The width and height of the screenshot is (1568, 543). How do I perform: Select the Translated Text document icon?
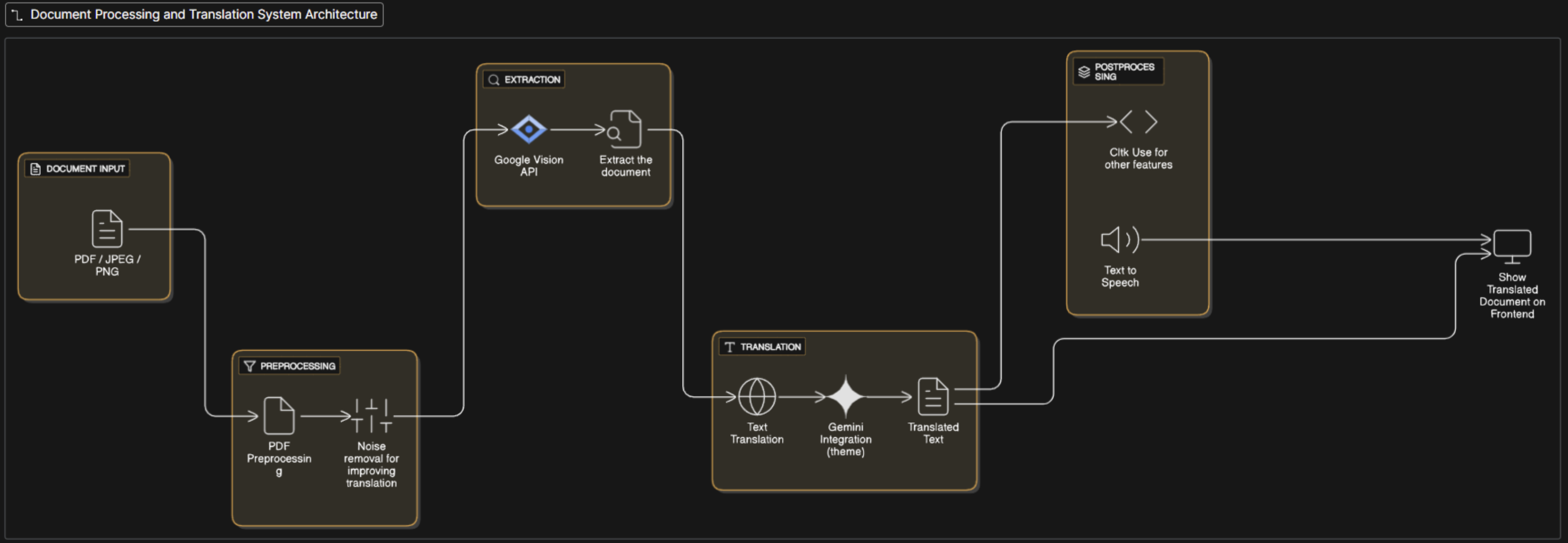pyautogui.click(x=932, y=396)
